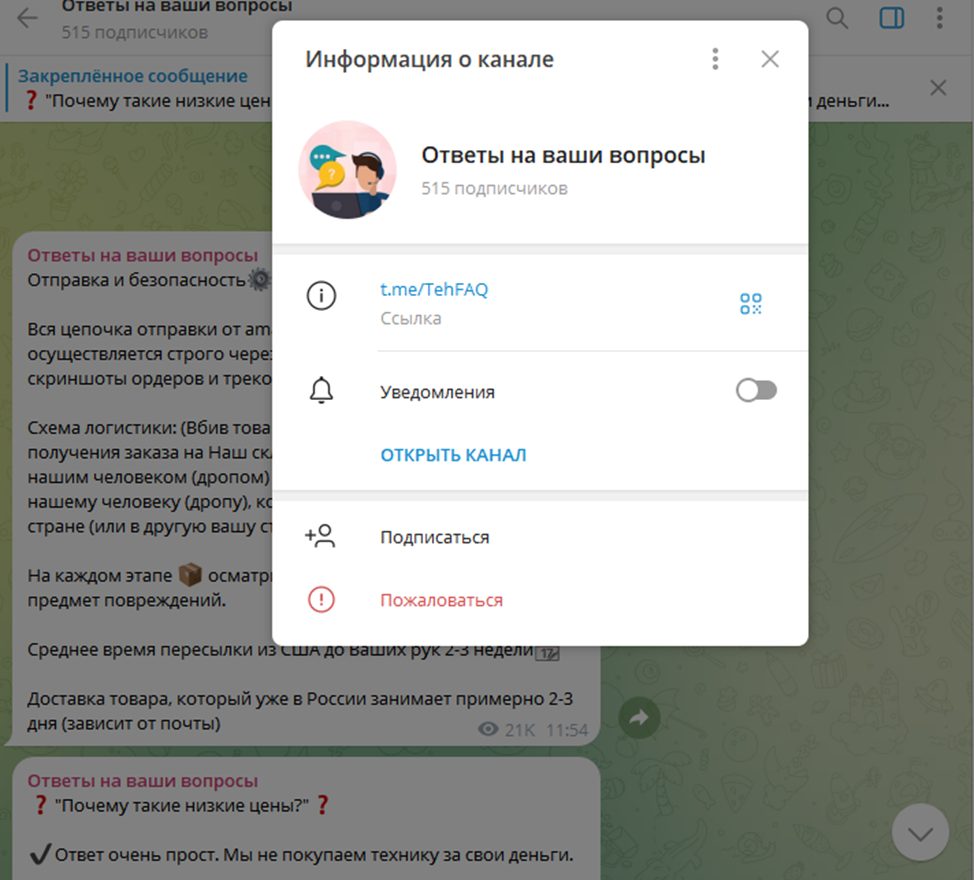Screen dimensions: 974x880
Task: Click ОТКРЫТЬ КАНАЛ button
Action: click(453, 455)
